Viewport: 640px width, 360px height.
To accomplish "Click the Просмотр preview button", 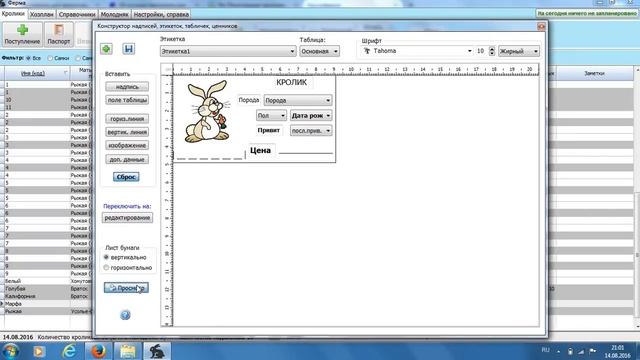I will (x=126, y=288).
